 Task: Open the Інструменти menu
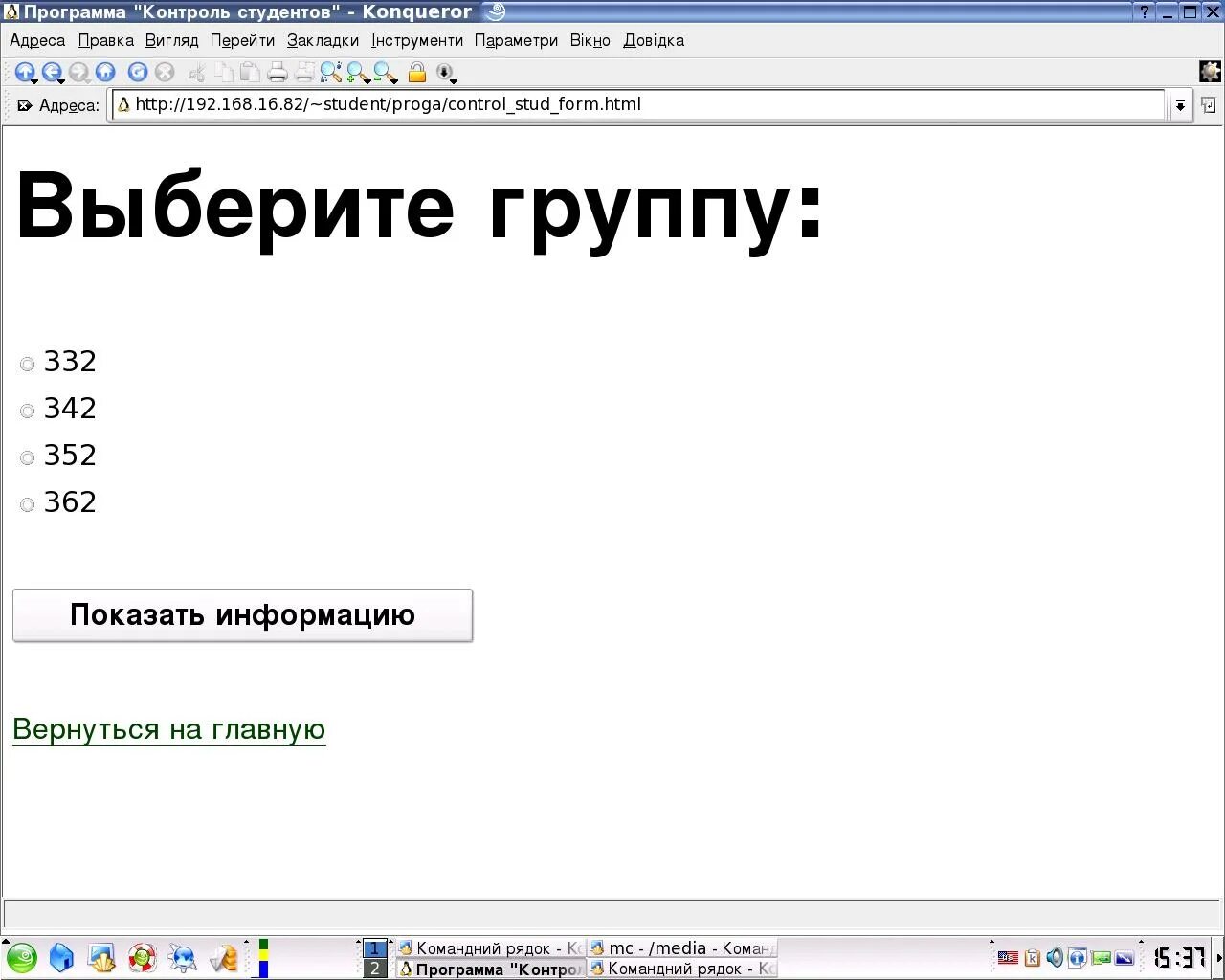click(417, 40)
